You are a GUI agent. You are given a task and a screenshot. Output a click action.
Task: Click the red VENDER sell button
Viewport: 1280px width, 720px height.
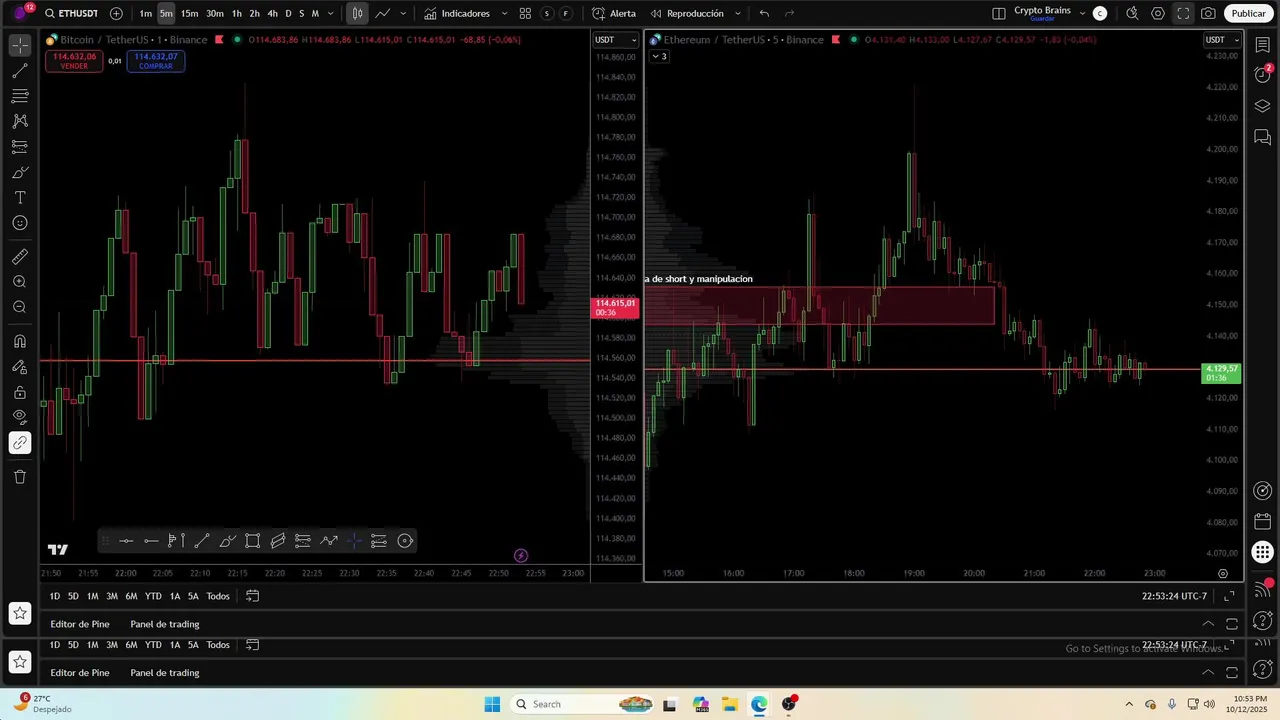click(x=74, y=61)
